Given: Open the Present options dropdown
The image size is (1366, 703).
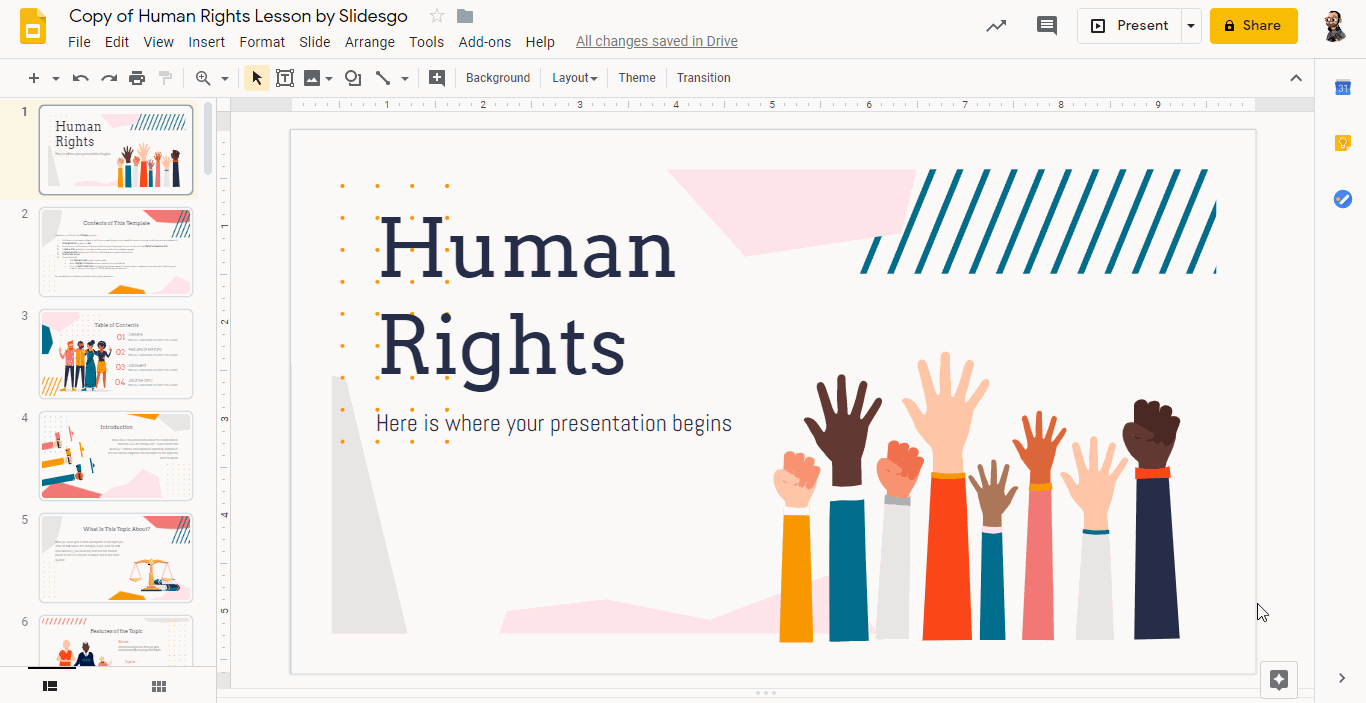Looking at the screenshot, I should tap(1190, 26).
